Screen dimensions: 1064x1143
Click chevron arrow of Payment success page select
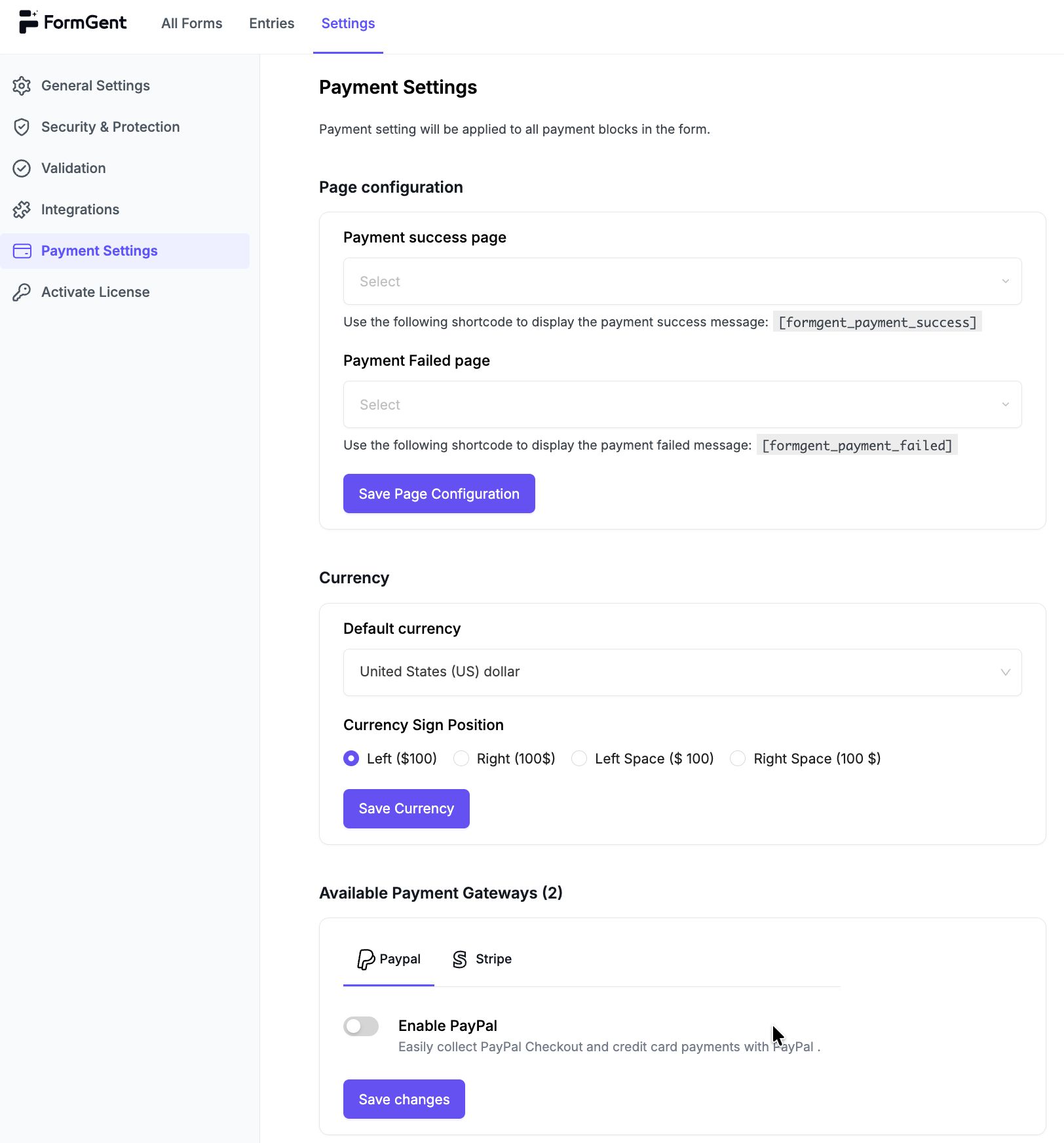(1006, 281)
